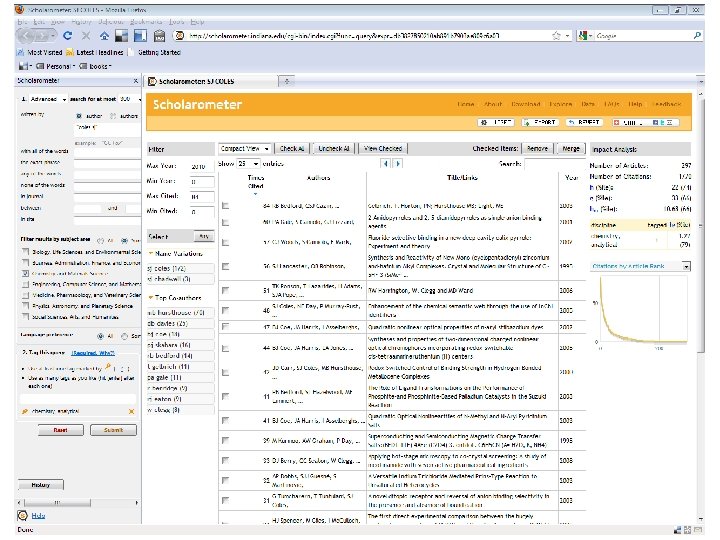Click the Remove checked items button
Image resolution: width=720 pixels, height=540 pixels.
tap(537, 148)
